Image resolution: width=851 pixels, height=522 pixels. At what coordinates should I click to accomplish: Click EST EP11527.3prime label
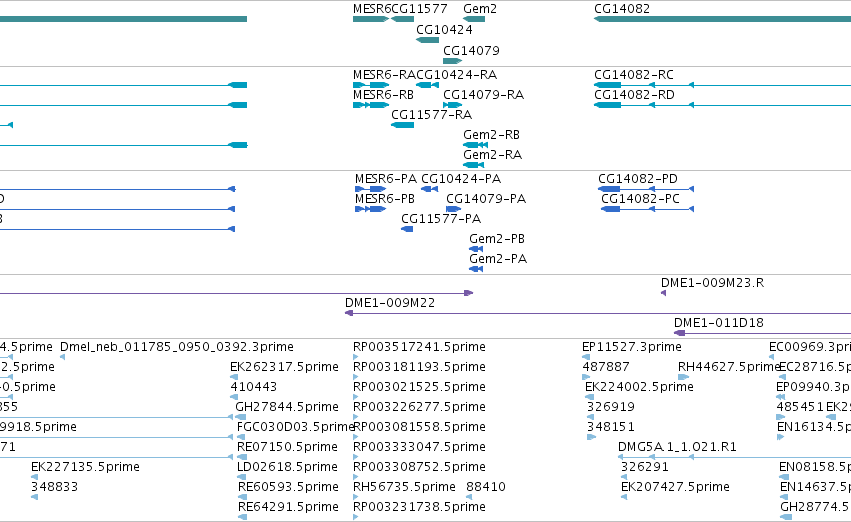[631, 347]
